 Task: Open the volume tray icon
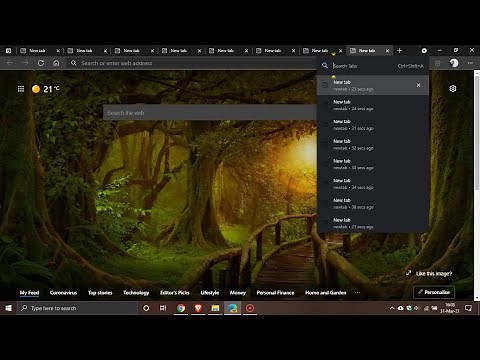[417, 308]
